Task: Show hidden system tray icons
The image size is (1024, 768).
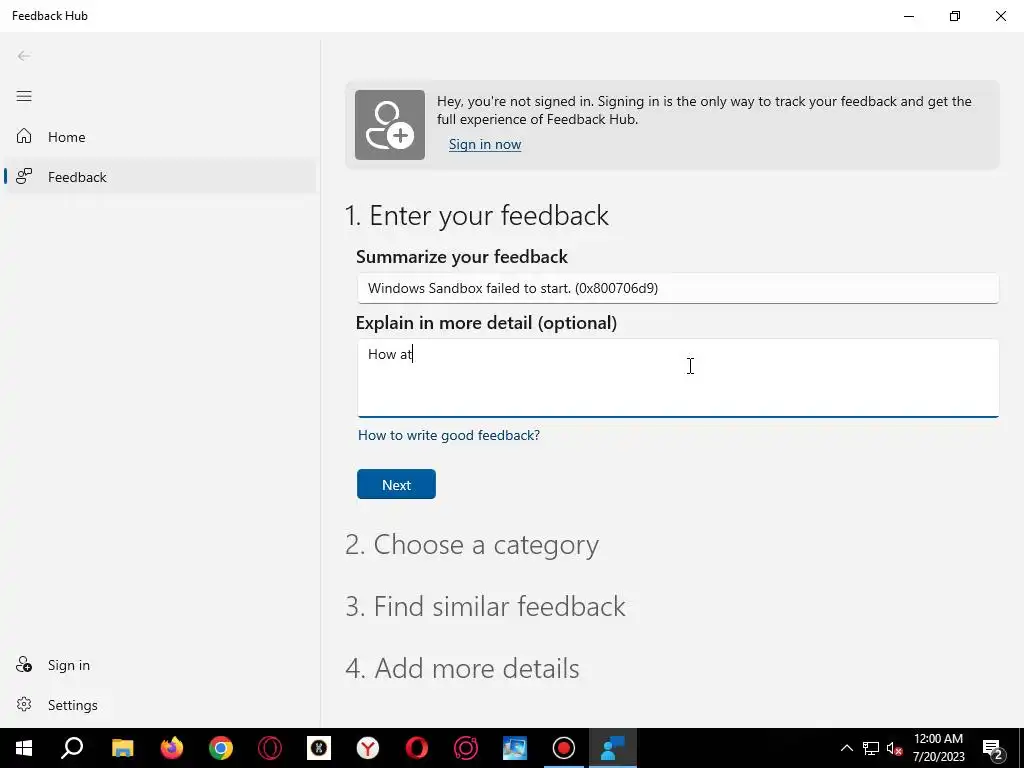Action: 846,748
